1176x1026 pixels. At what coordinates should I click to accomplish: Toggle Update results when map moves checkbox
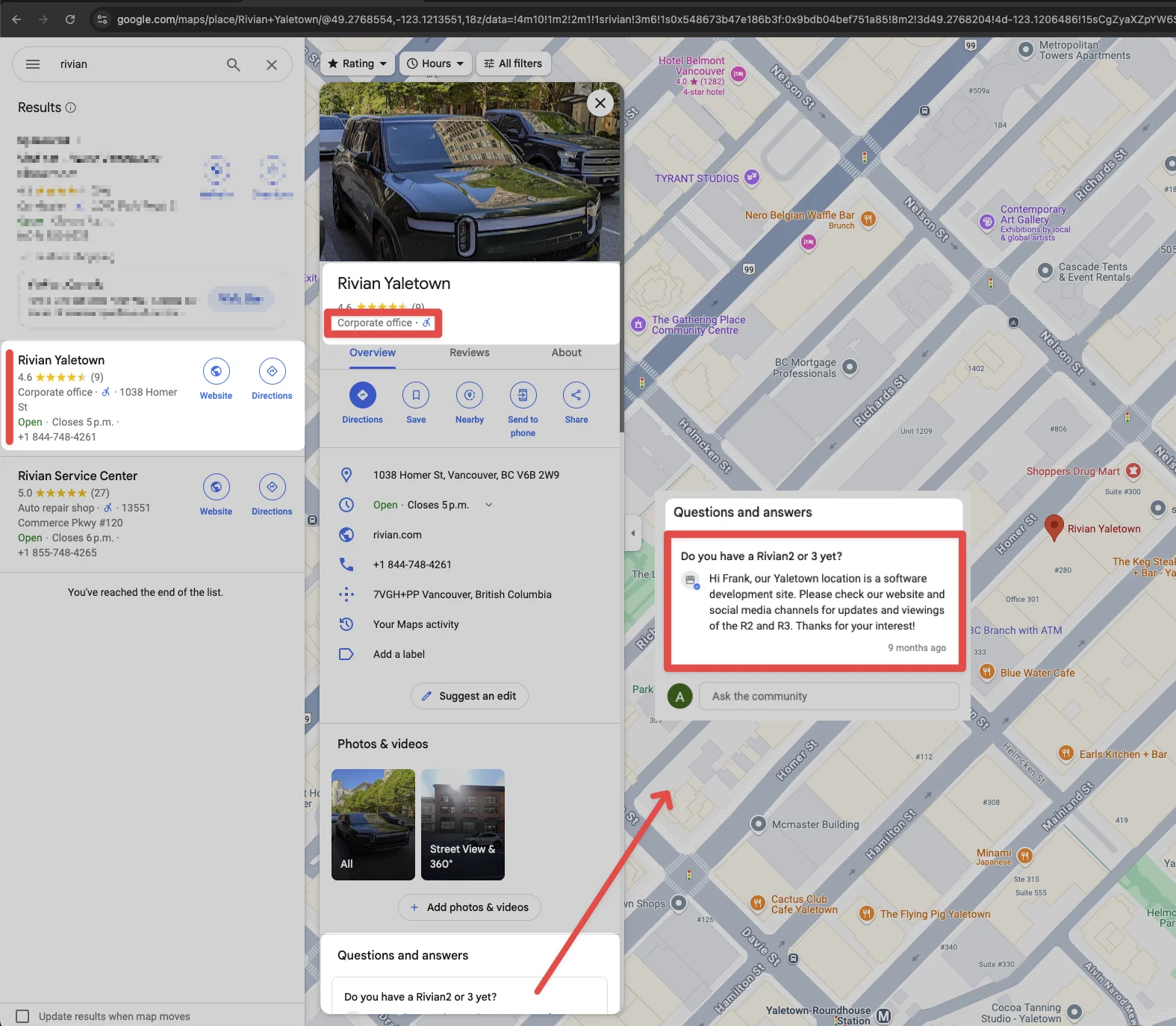(23, 1016)
